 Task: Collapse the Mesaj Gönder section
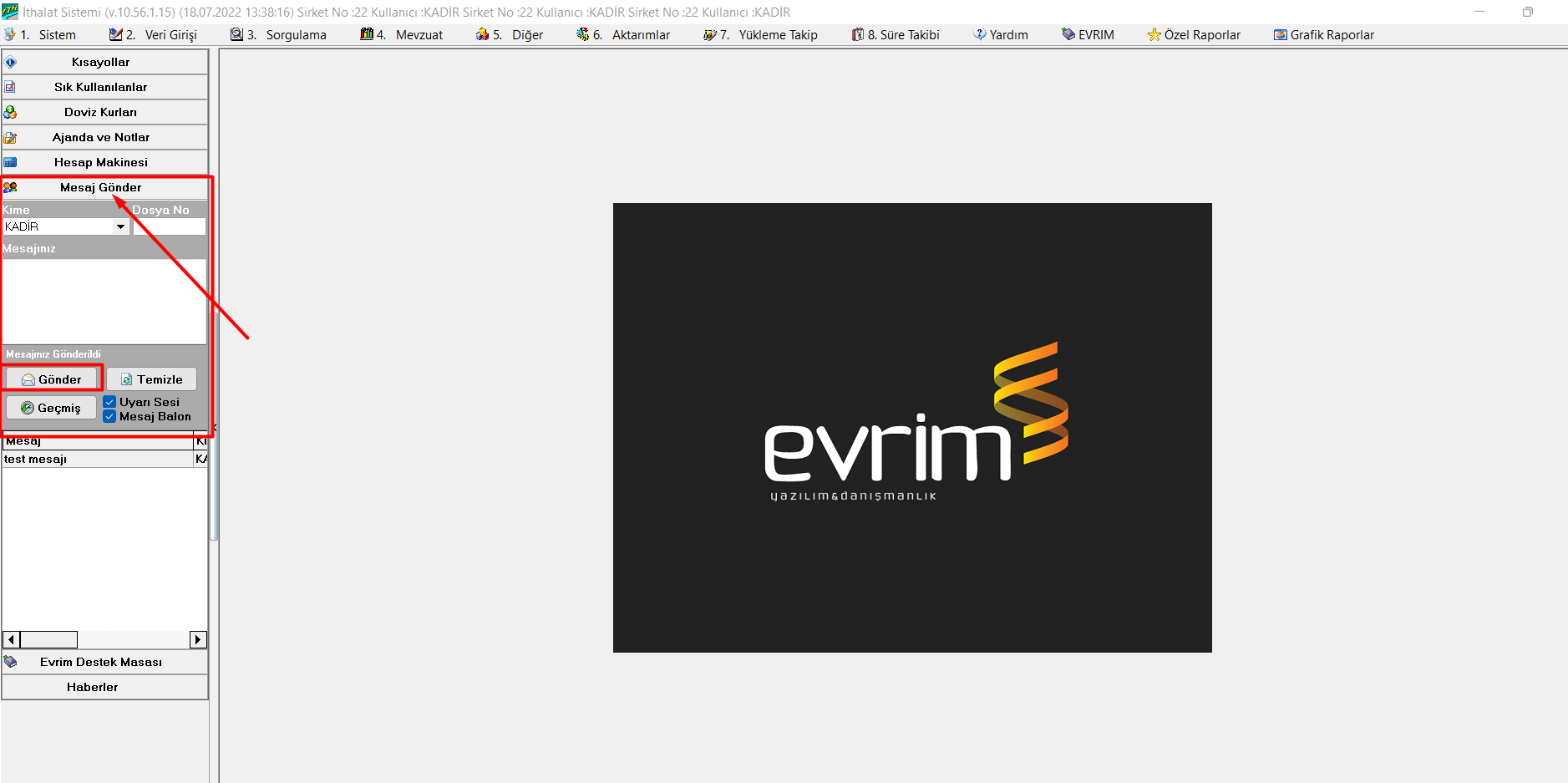point(104,187)
